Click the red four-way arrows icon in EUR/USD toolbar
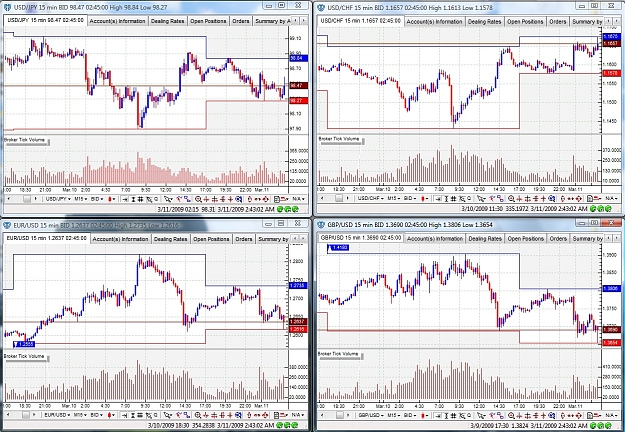Screen dimensions: 625x432 click(265, 415)
